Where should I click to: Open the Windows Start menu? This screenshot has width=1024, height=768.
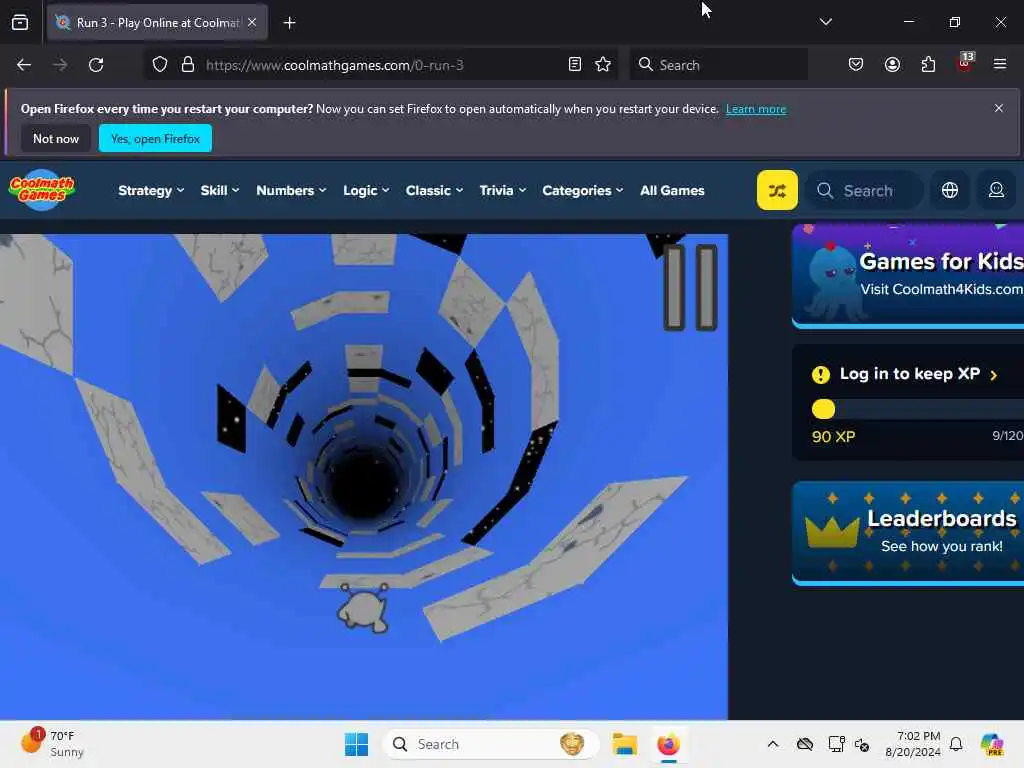pos(357,744)
